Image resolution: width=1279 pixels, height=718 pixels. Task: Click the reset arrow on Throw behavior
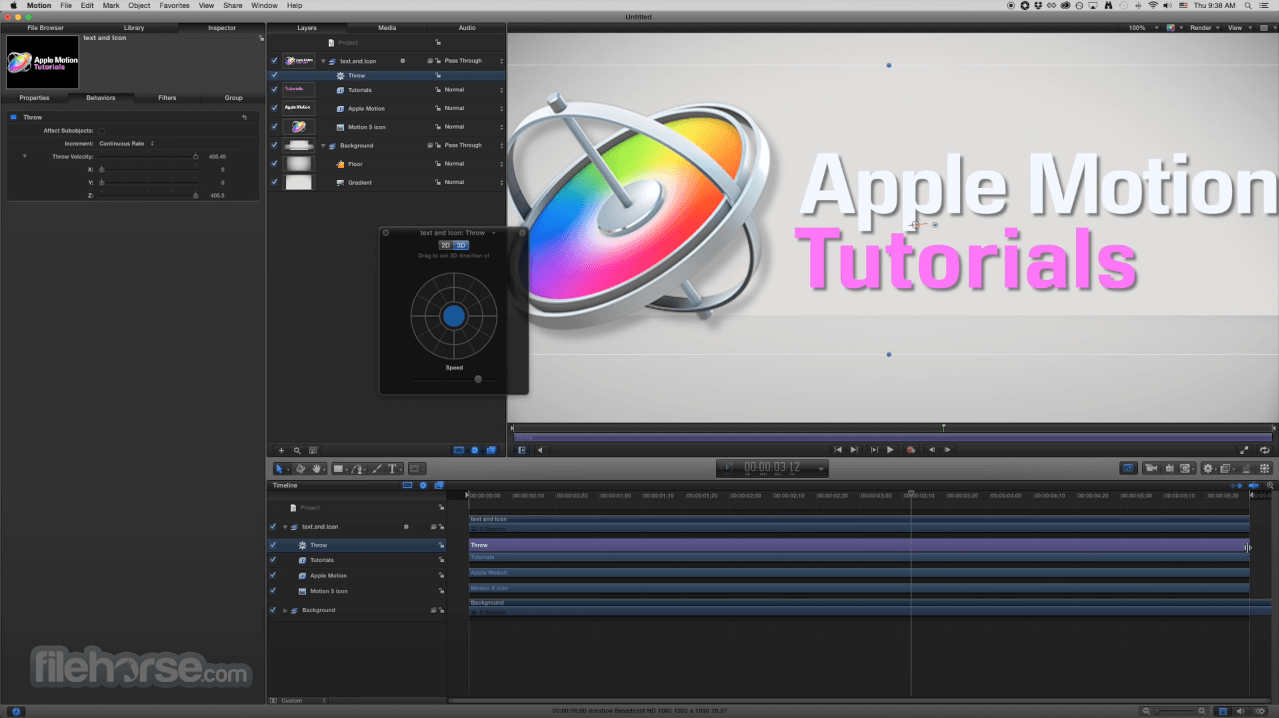click(244, 117)
